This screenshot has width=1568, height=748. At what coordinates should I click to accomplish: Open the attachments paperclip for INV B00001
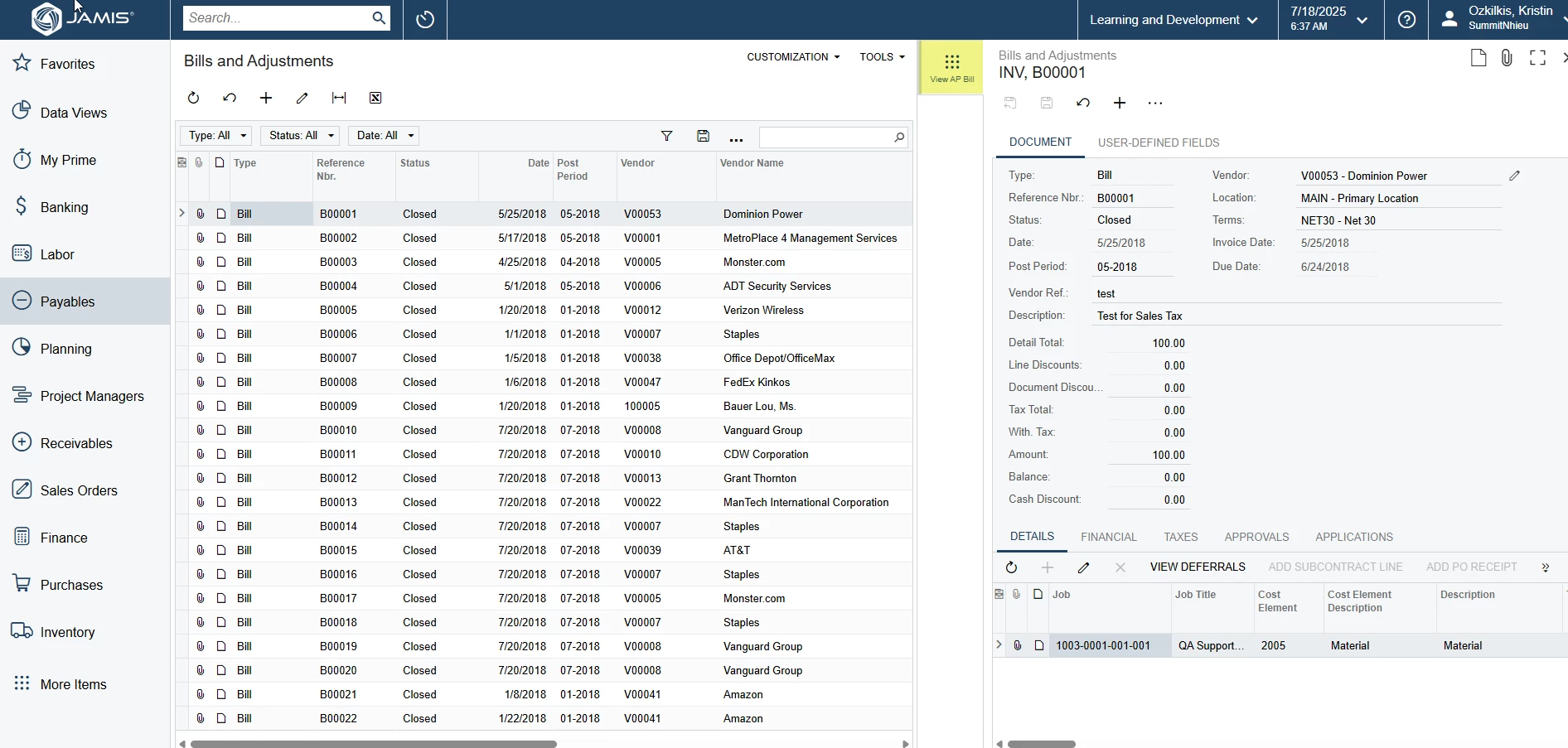pos(1507,58)
